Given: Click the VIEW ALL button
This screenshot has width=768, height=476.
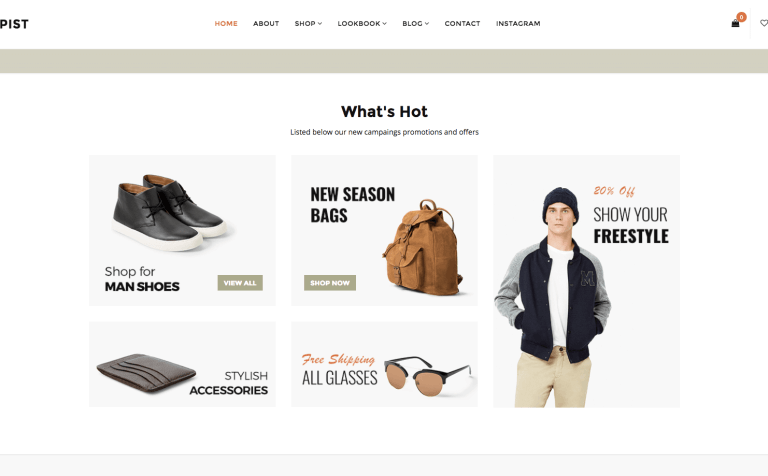Looking at the screenshot, I should click(240, 283).
